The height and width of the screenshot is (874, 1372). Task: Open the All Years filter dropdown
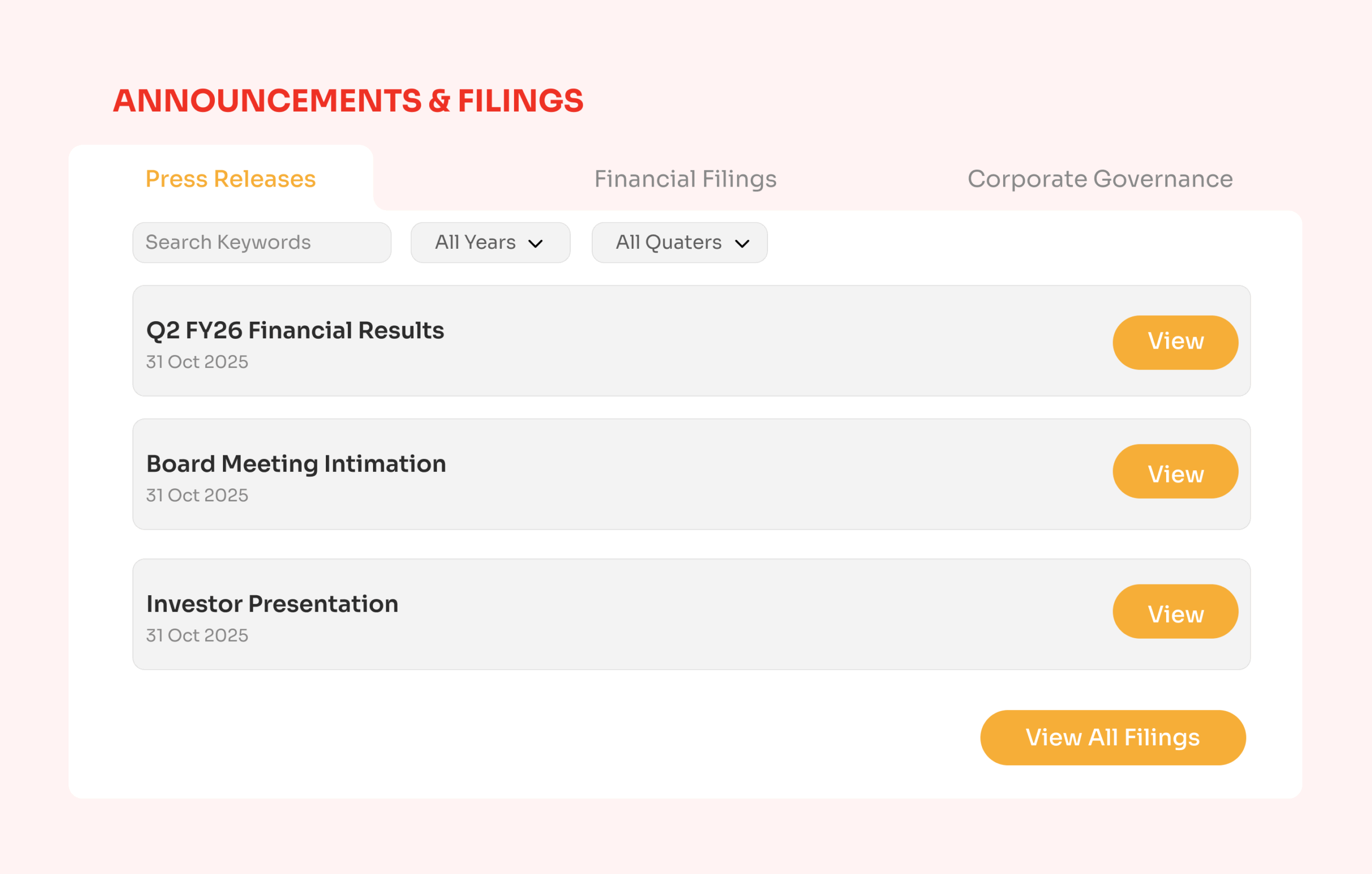[490, 243]
